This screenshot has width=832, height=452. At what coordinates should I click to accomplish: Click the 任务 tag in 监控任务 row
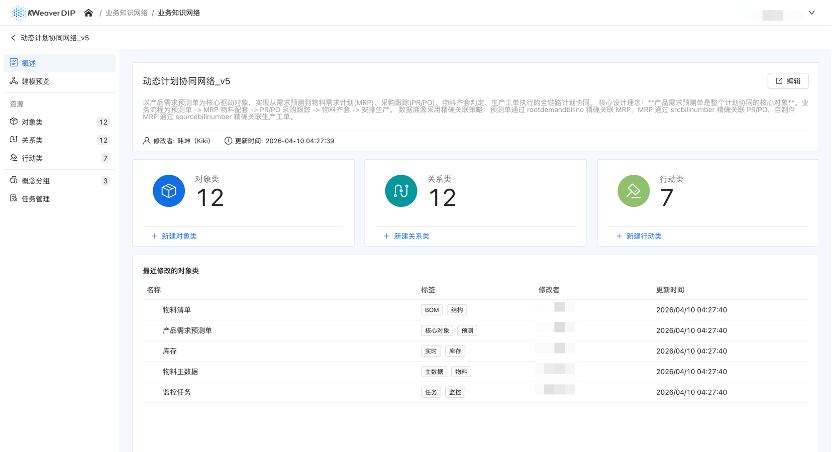(430, 393)
